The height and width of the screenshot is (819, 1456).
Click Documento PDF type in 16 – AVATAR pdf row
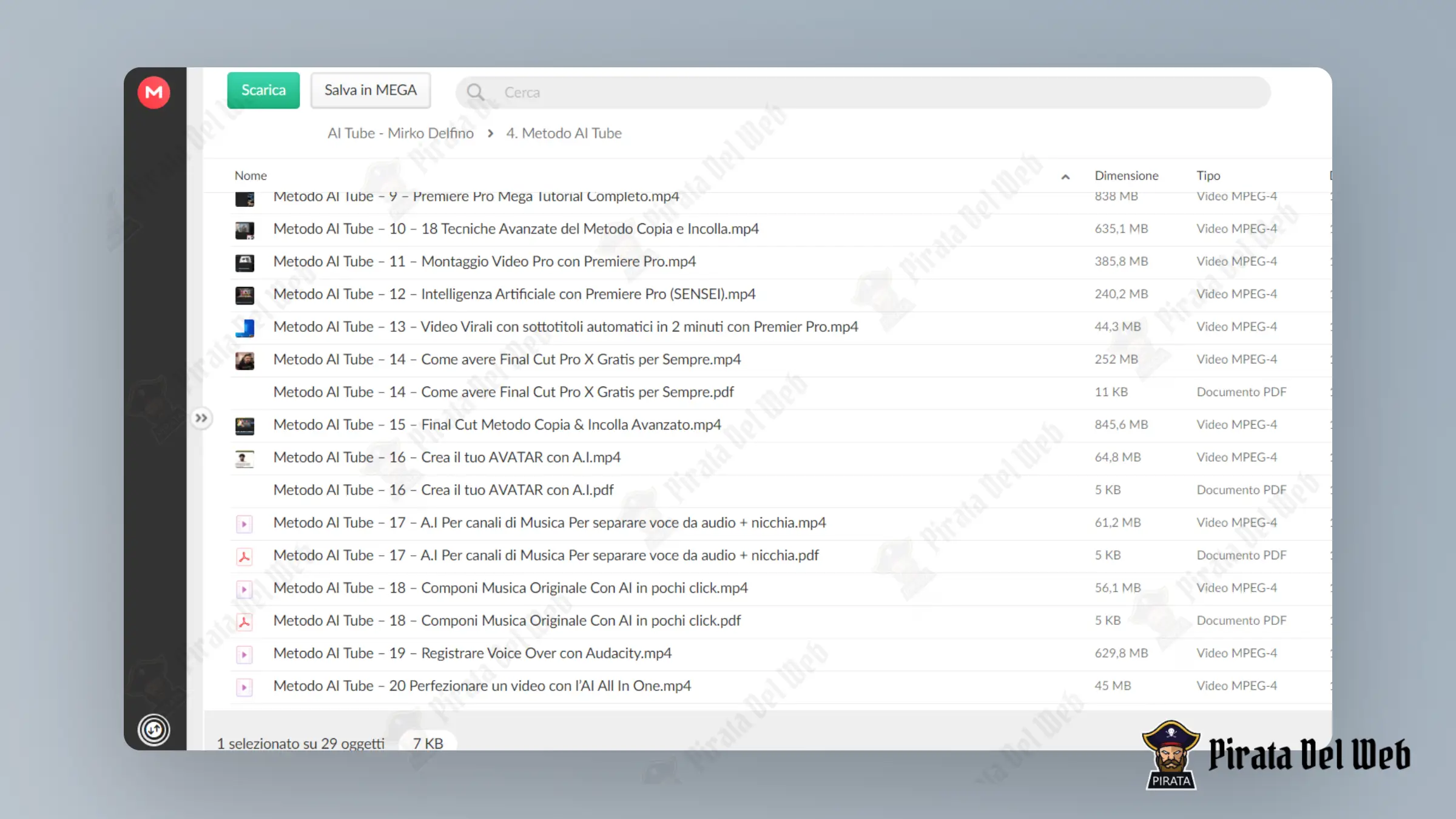point(1241,490)
